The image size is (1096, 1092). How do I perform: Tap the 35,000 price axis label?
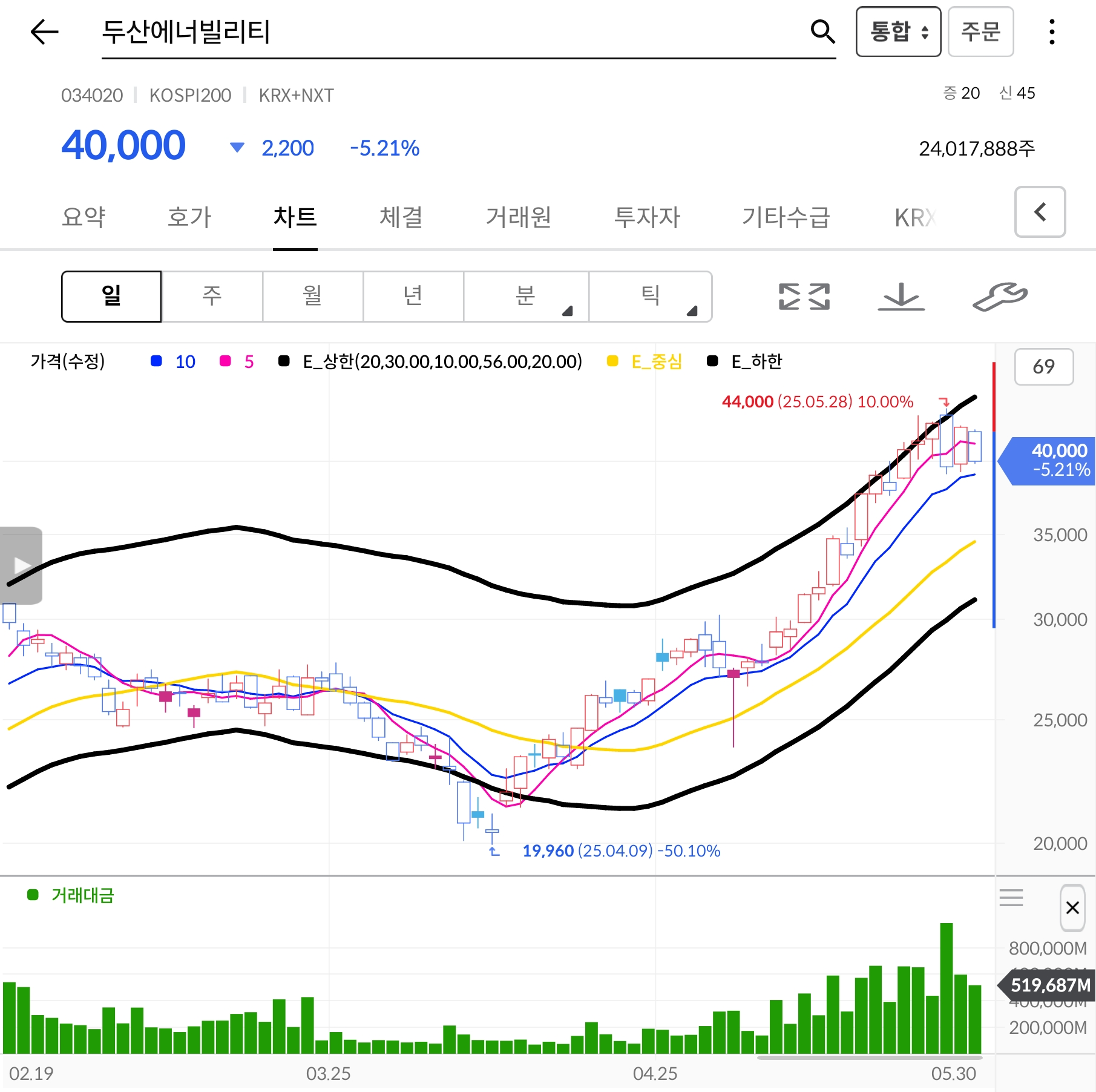[x=1060, y=534]
